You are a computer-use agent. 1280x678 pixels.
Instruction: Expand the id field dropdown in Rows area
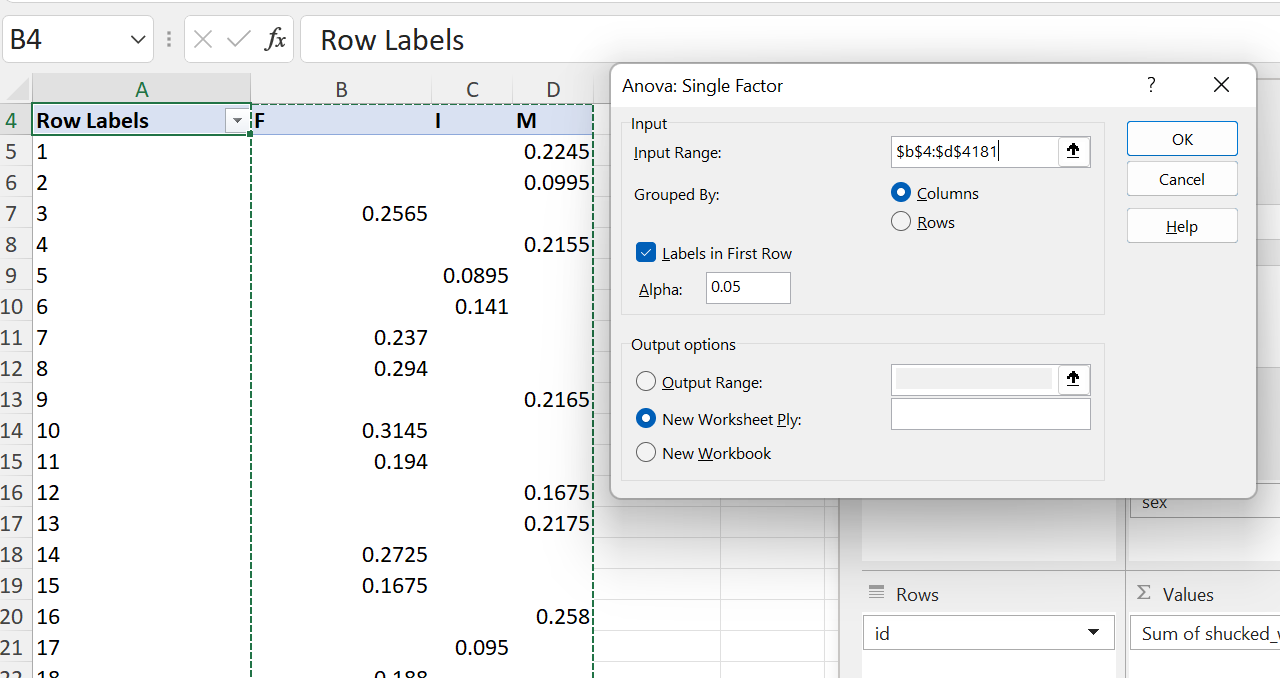click(1093, 633)
